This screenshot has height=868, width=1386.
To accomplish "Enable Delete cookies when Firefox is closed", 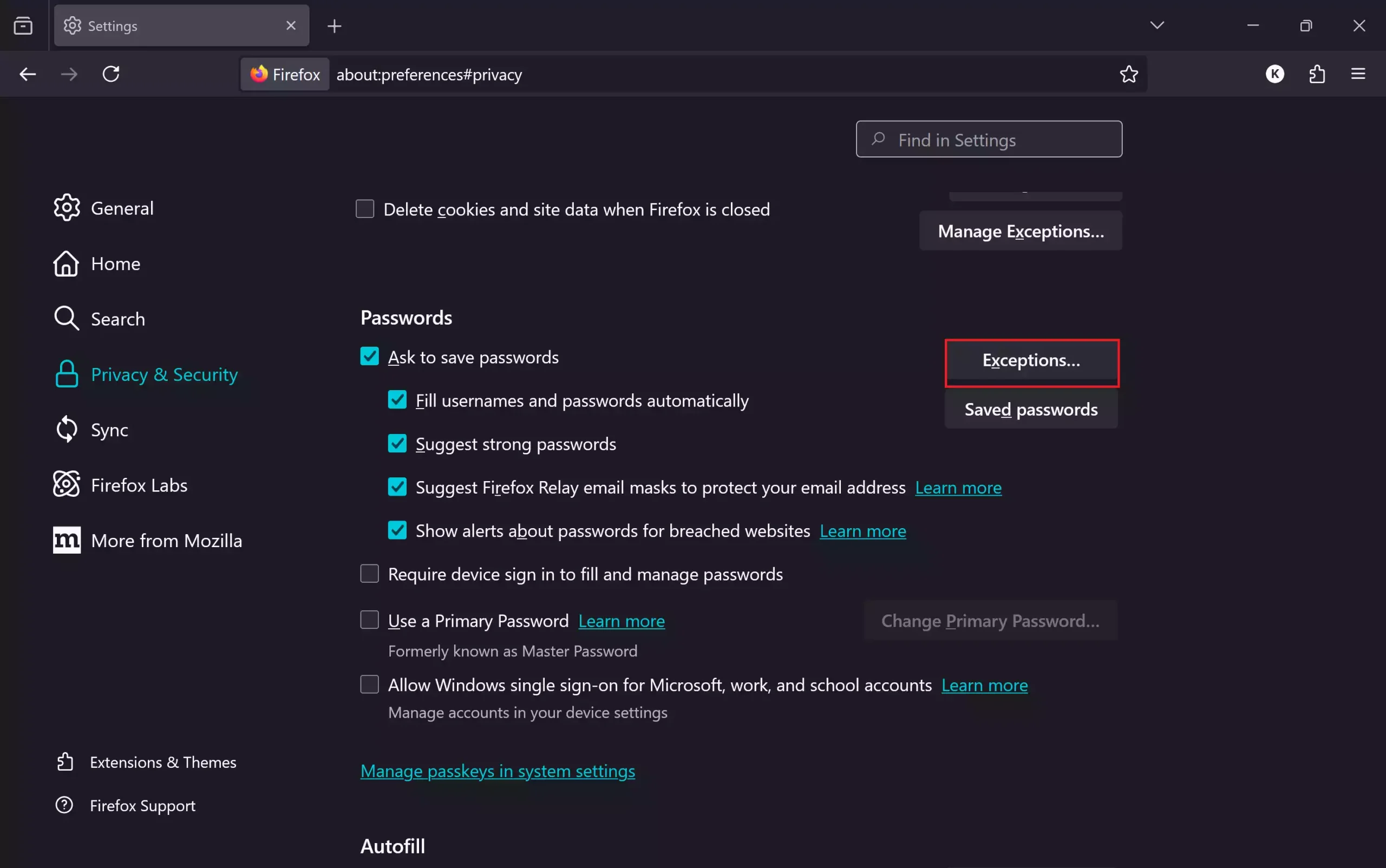I will [365, 209].
